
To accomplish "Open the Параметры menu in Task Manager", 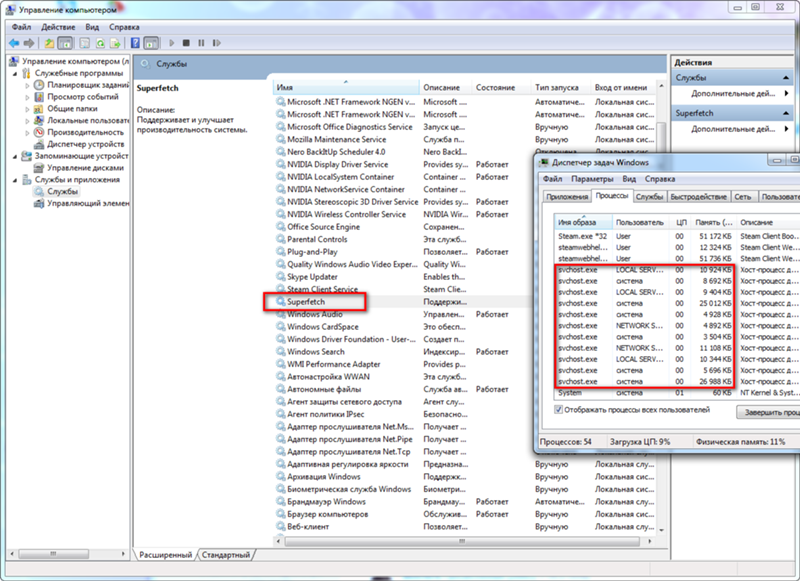I will [592, 179].
